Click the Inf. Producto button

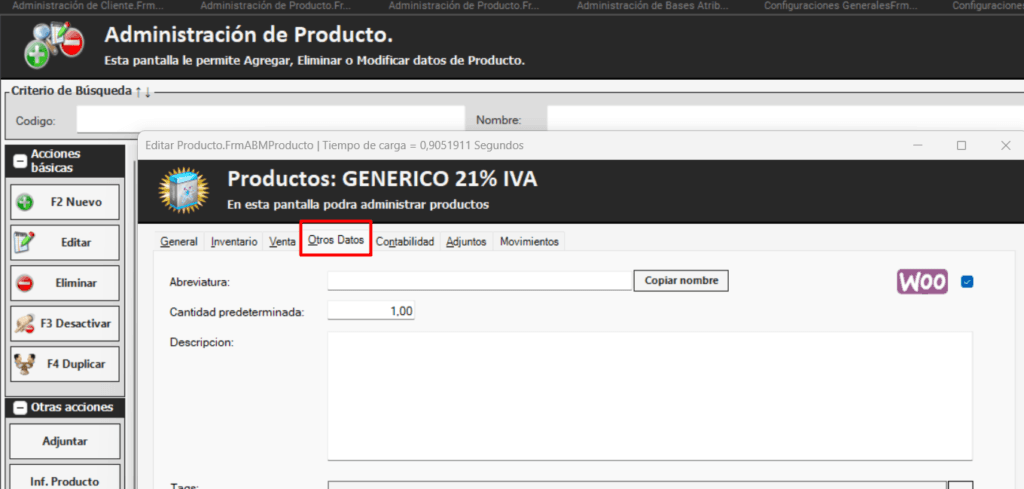coord(65,479)
